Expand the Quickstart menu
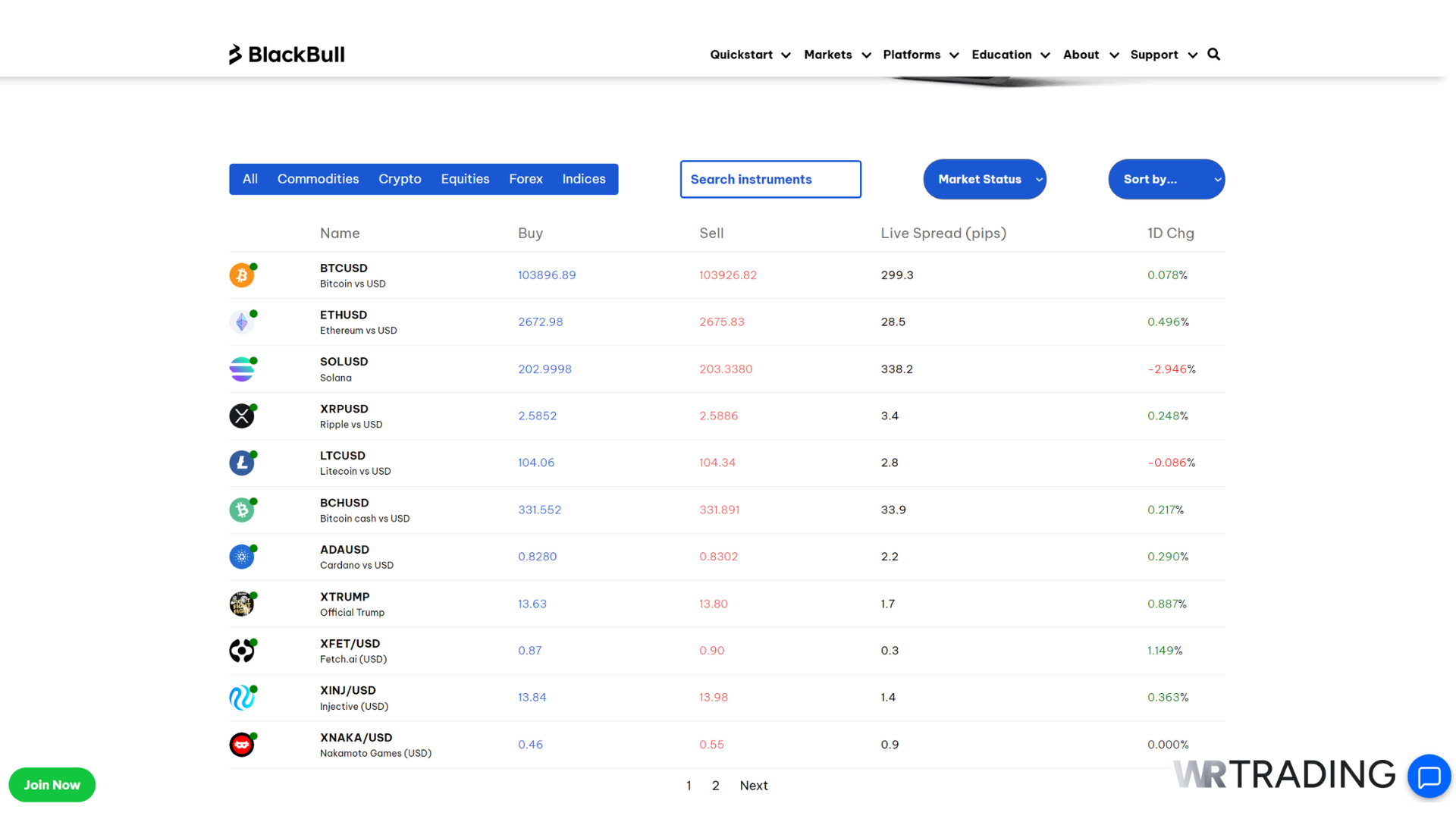 pos(750,55)
